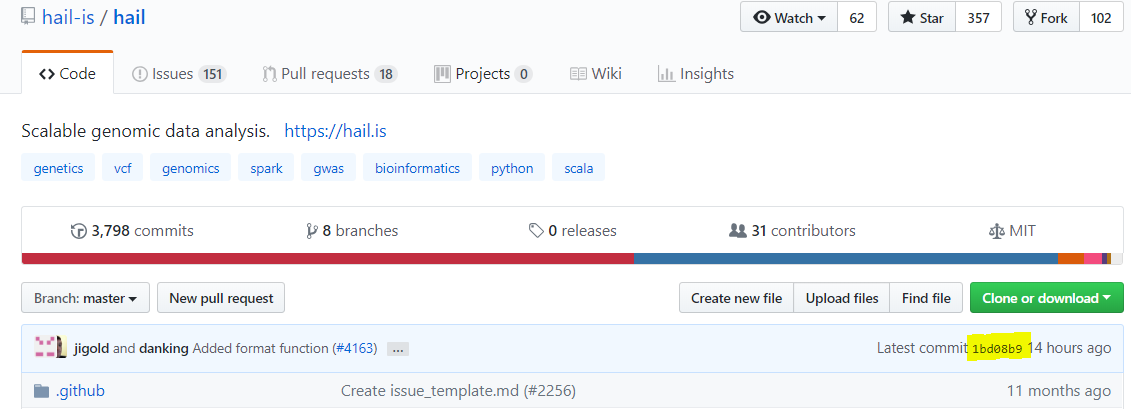Viewport: 1131px width, 409px height.
Task: Click the .github folder icon
Action: 42,391
